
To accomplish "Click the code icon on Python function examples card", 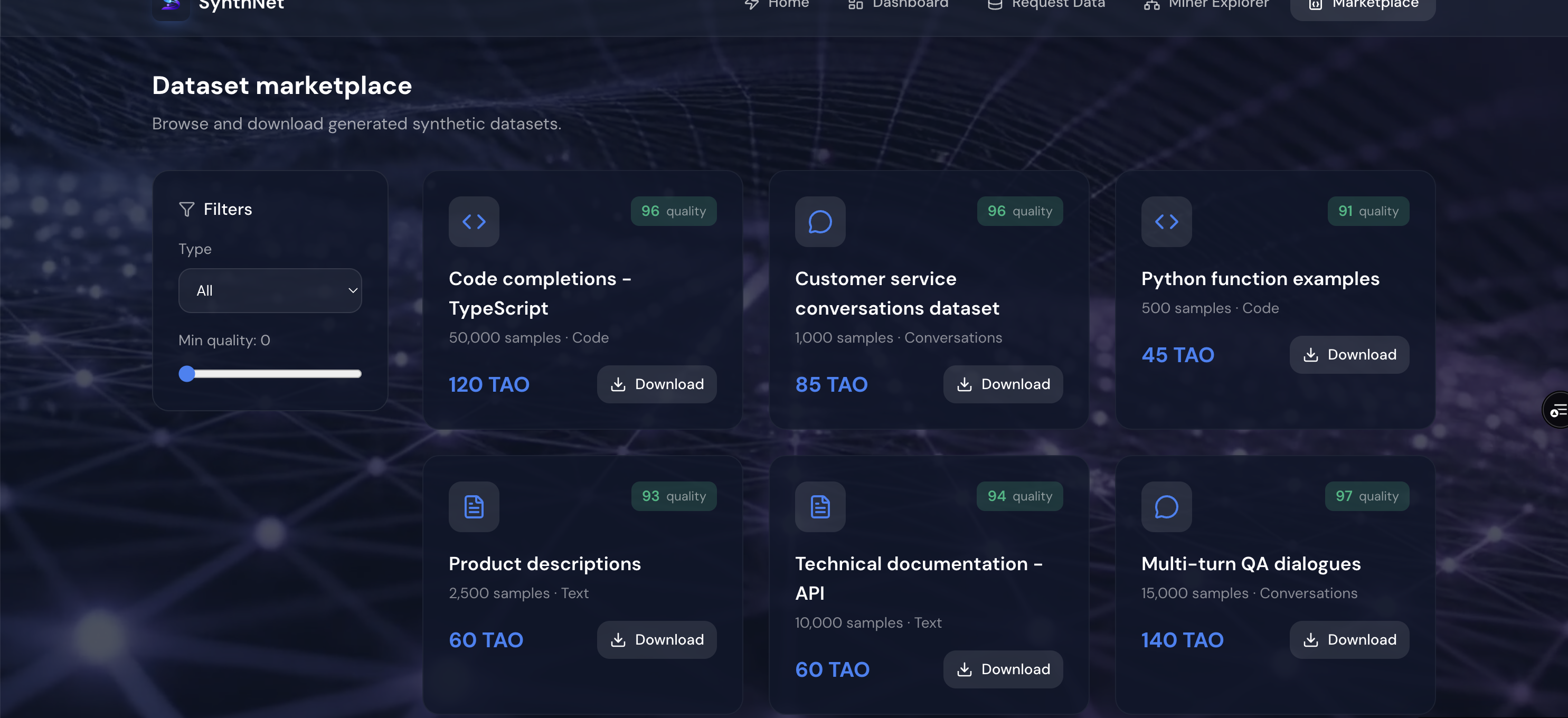I will click(1166, 222).
